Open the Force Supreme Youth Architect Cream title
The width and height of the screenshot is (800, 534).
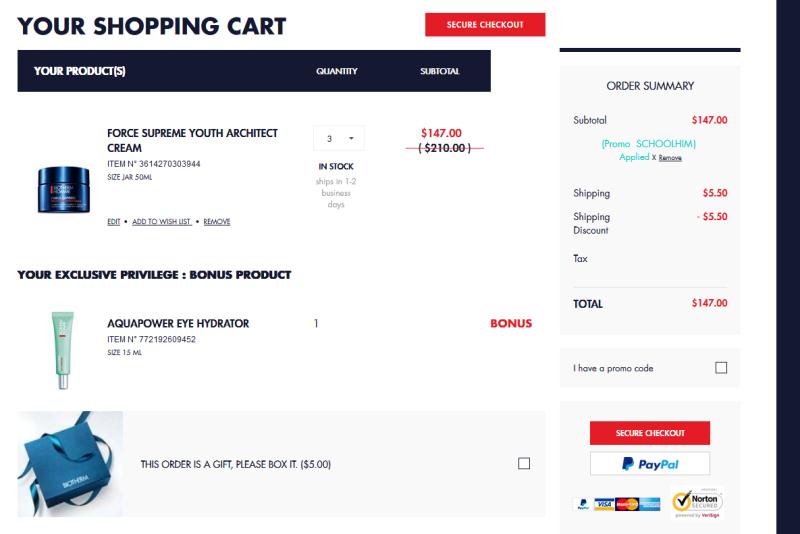pyautogui.click(x=192, y=140)
